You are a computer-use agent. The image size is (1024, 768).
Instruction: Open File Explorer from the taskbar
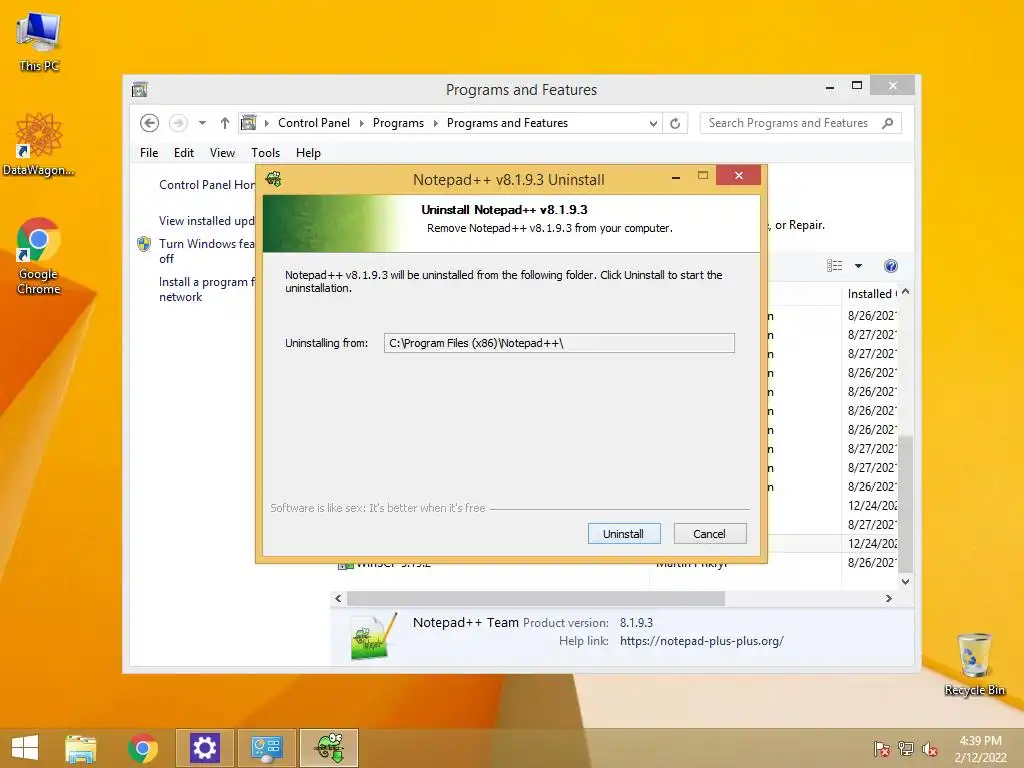click(80, 748)
